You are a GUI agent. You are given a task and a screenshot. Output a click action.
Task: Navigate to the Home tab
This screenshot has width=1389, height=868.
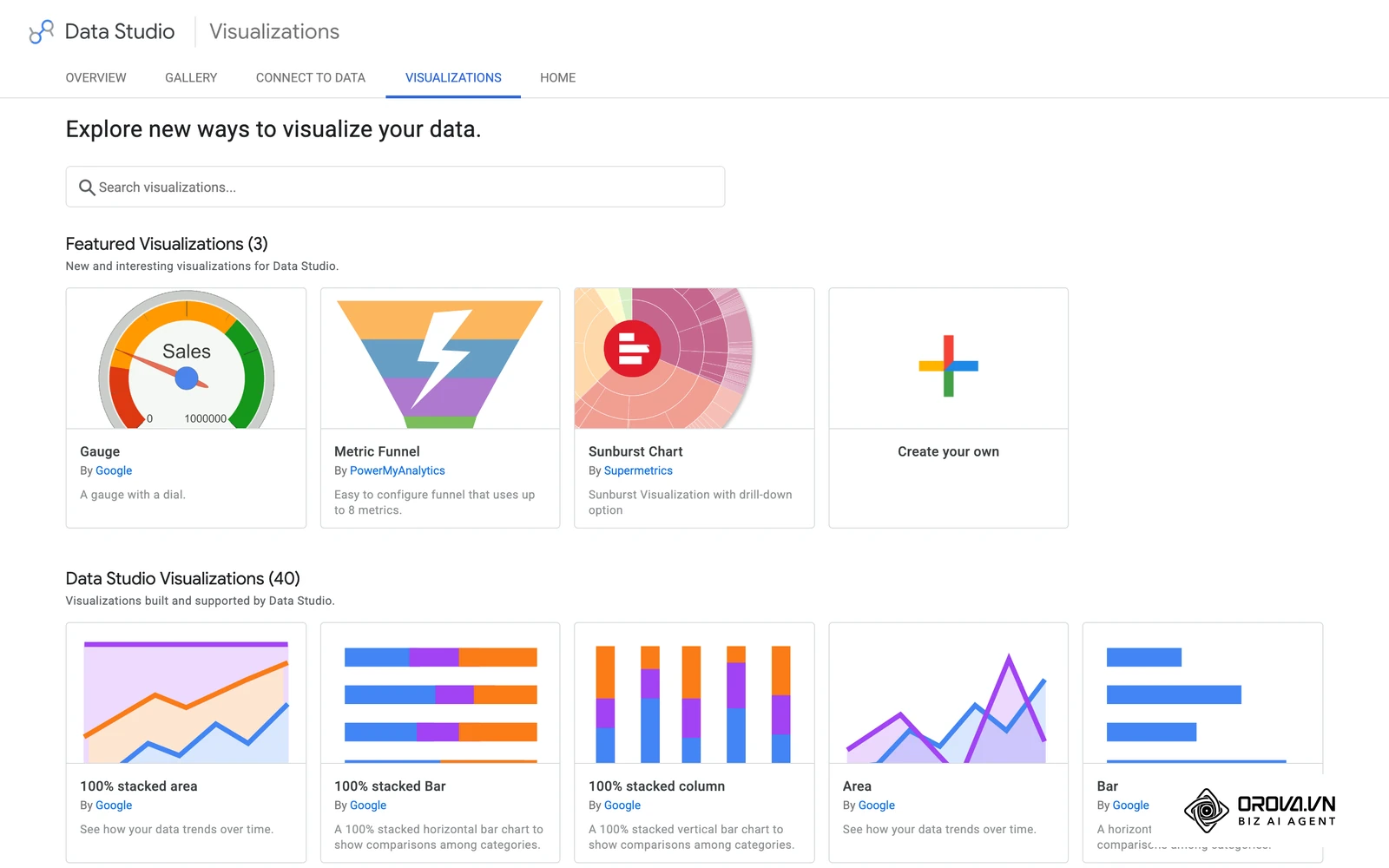(558, 78)
